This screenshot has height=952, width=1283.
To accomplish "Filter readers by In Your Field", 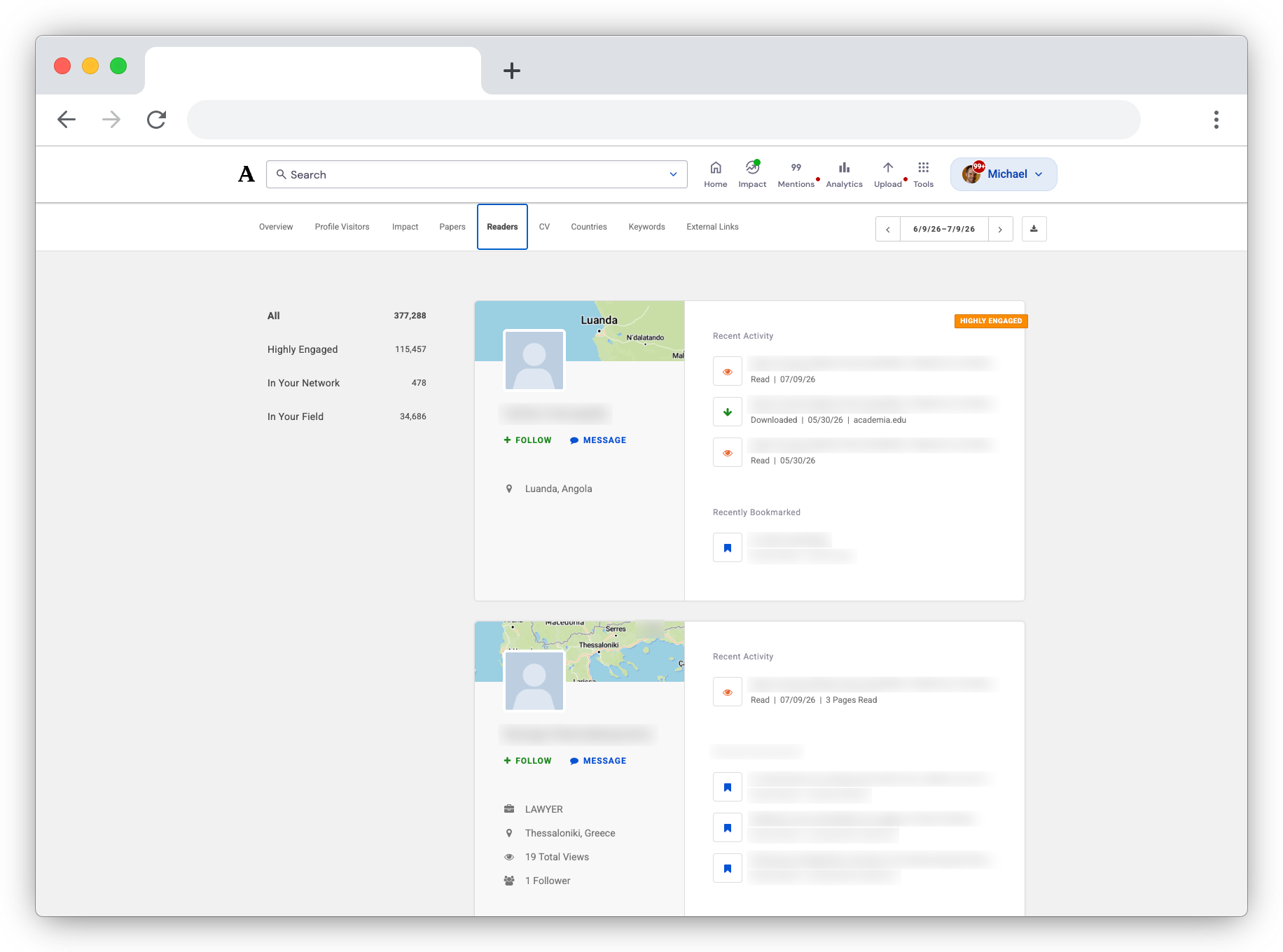I will [x=347, y=416].
